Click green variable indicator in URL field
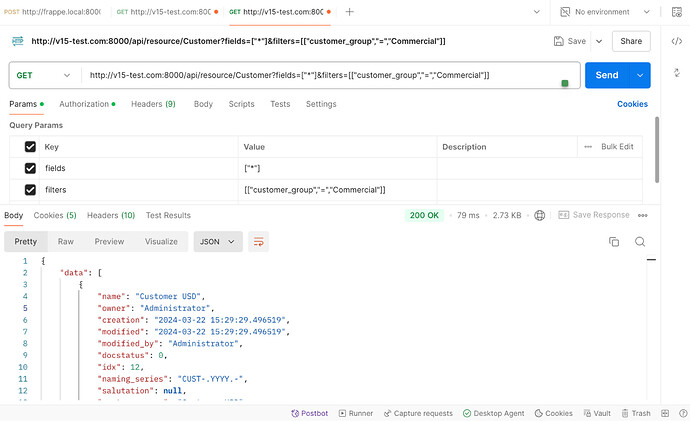The width and height of the screenshot is (690, 421). pos(565,83)
